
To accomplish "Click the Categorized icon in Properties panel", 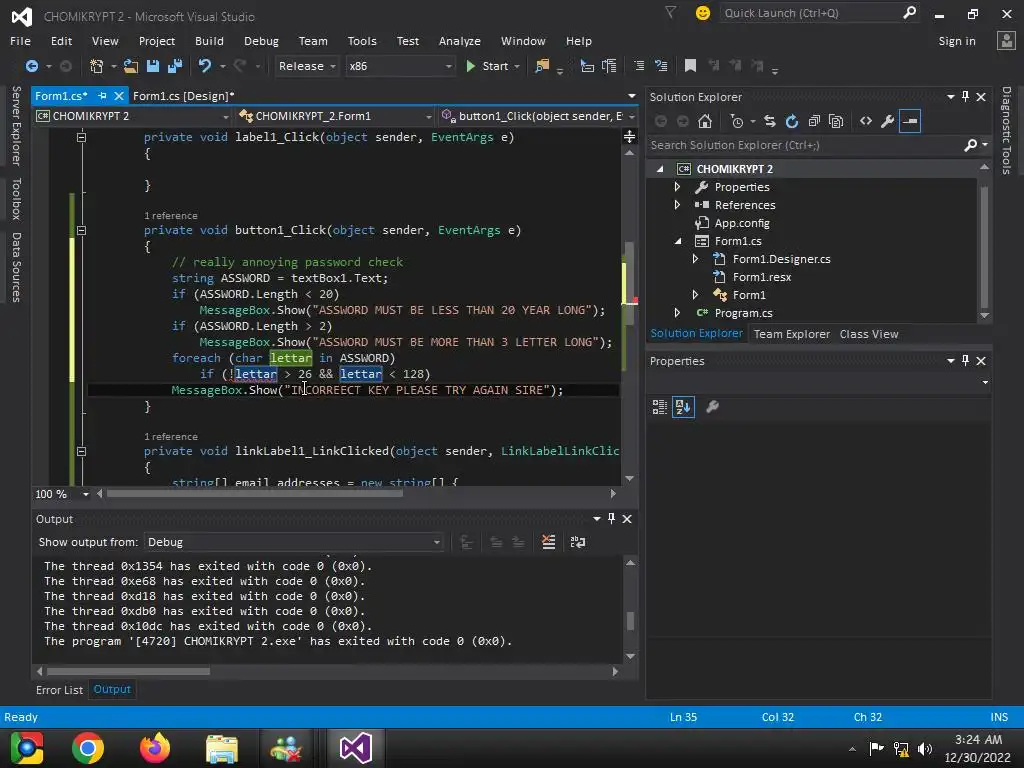I will pos(660,407).
